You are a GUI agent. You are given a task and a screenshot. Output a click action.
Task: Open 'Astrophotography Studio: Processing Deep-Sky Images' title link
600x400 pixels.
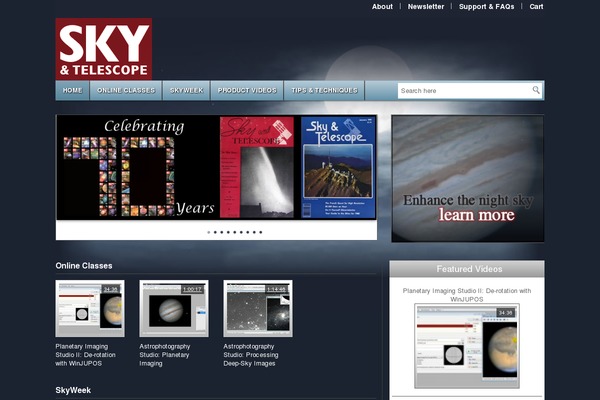click(251, 355)
